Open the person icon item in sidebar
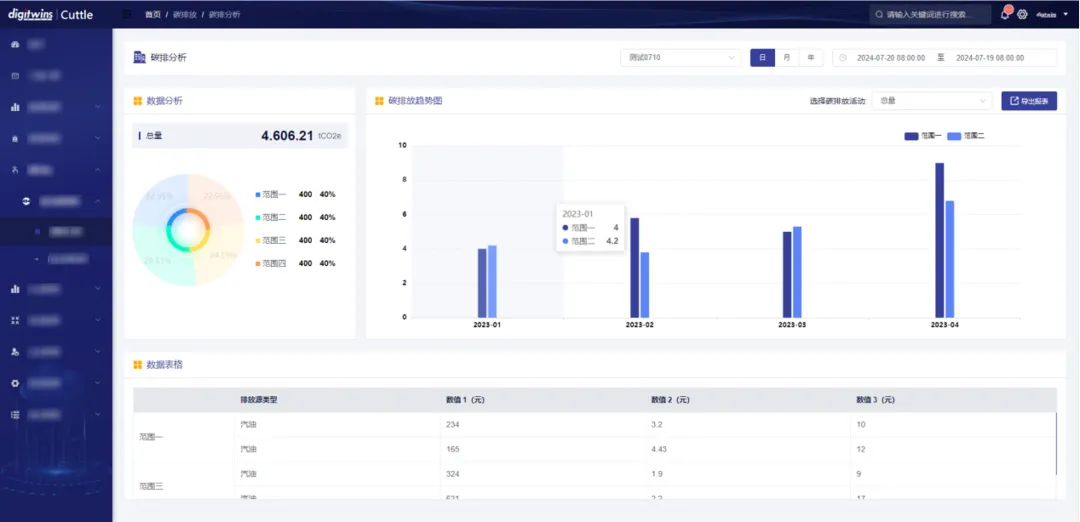Screen dimensions: 1080x522 click(15, 169)
